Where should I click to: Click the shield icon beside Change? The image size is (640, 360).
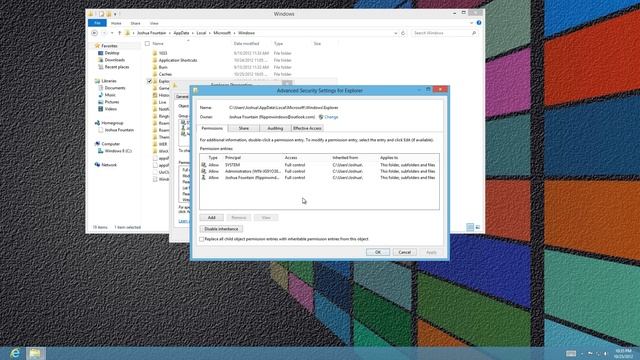pyautogui.click(x=321, y=117)
